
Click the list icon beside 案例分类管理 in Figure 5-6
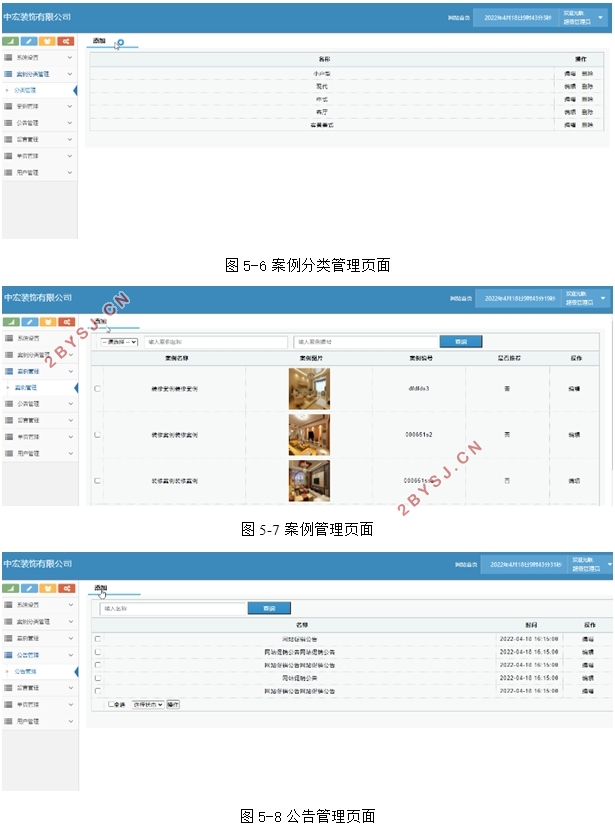(8, 74)
